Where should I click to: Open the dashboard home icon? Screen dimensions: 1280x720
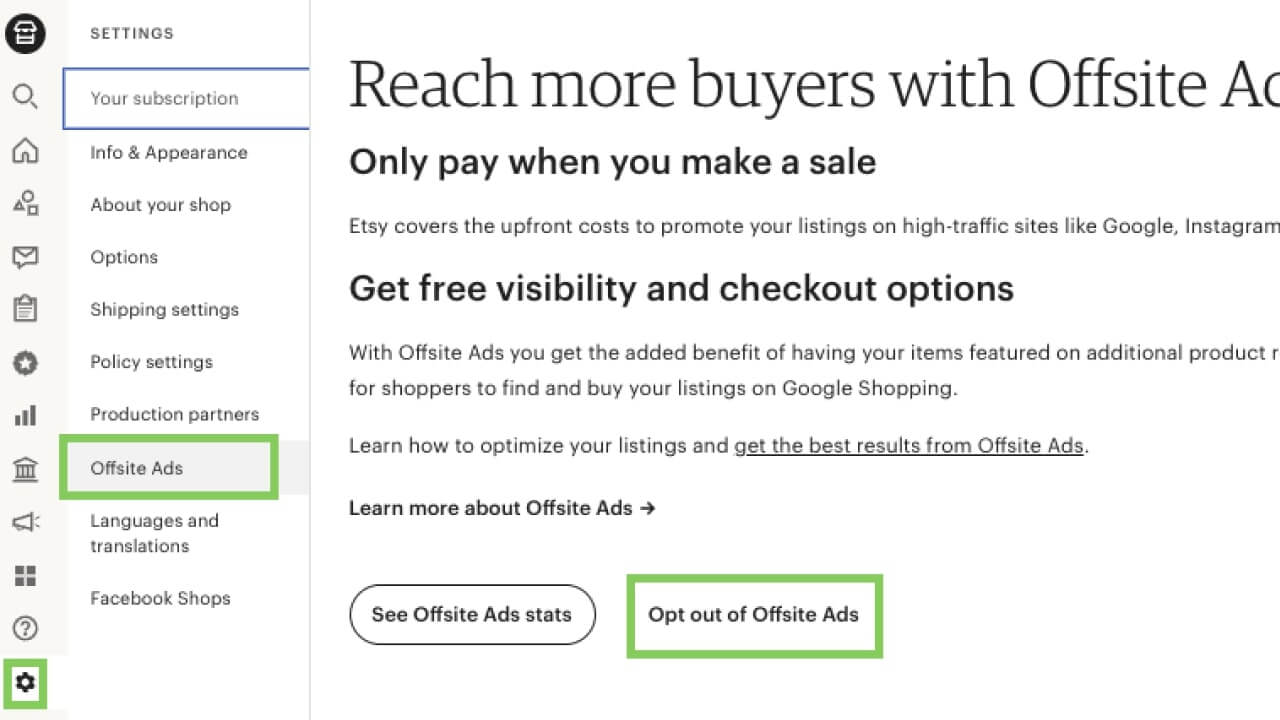25,149
